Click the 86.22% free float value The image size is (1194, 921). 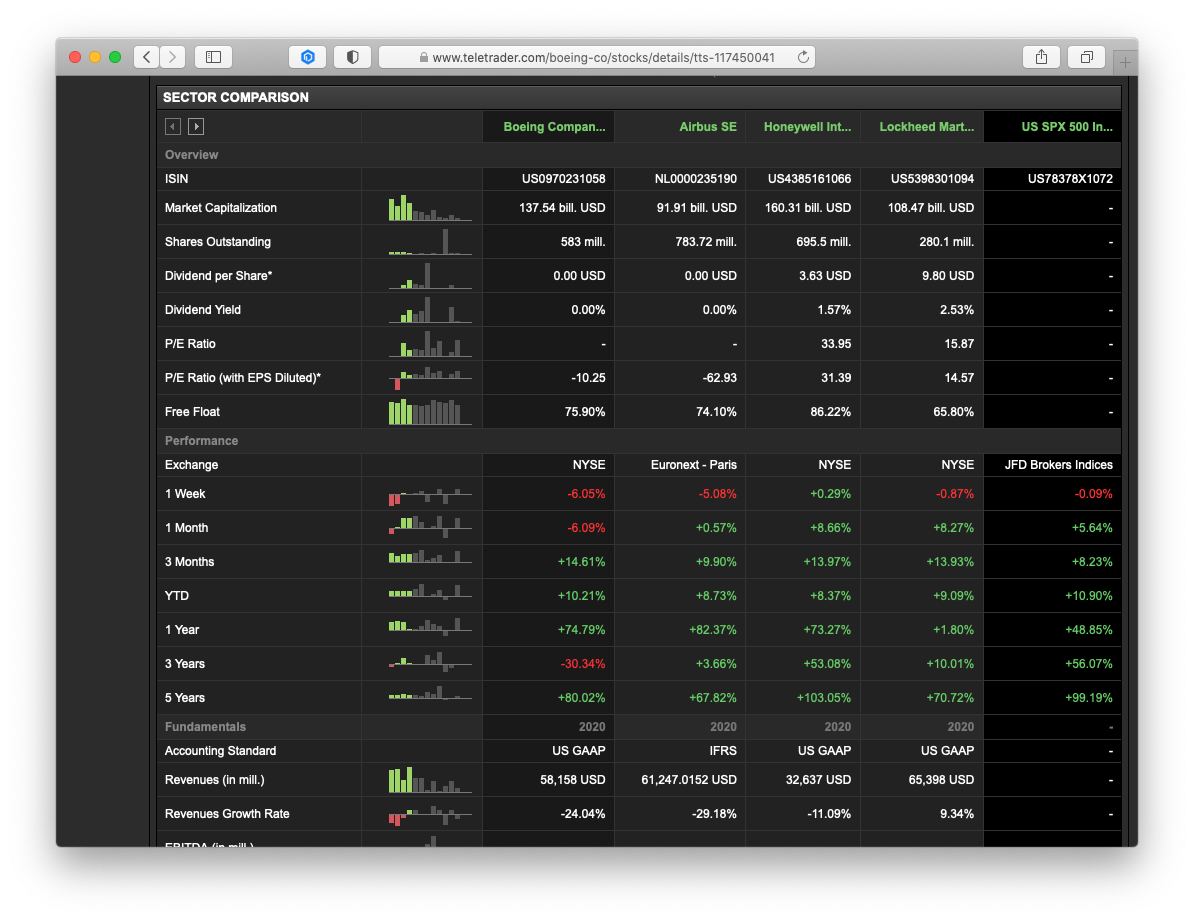click(830, 412)
